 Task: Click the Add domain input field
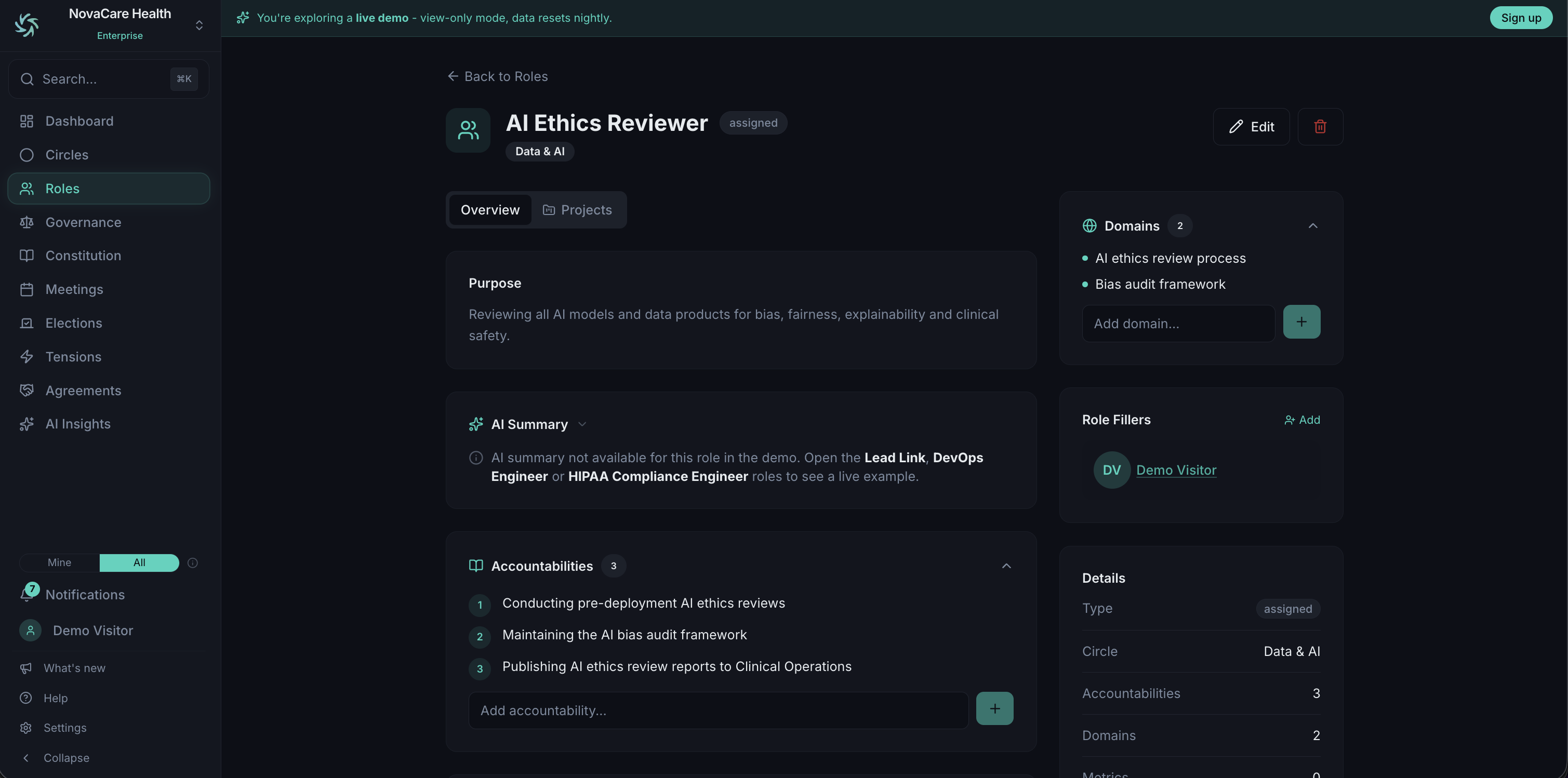coord(1178,323)
